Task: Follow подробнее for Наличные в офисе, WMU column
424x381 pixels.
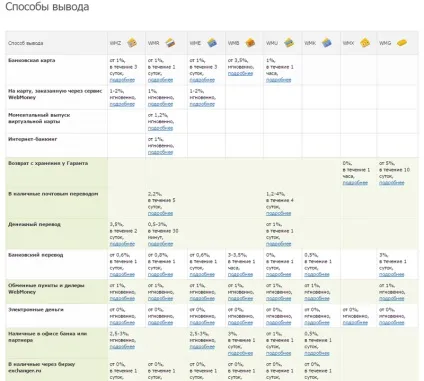Action: pyautogui.click(x=279, y=353)
